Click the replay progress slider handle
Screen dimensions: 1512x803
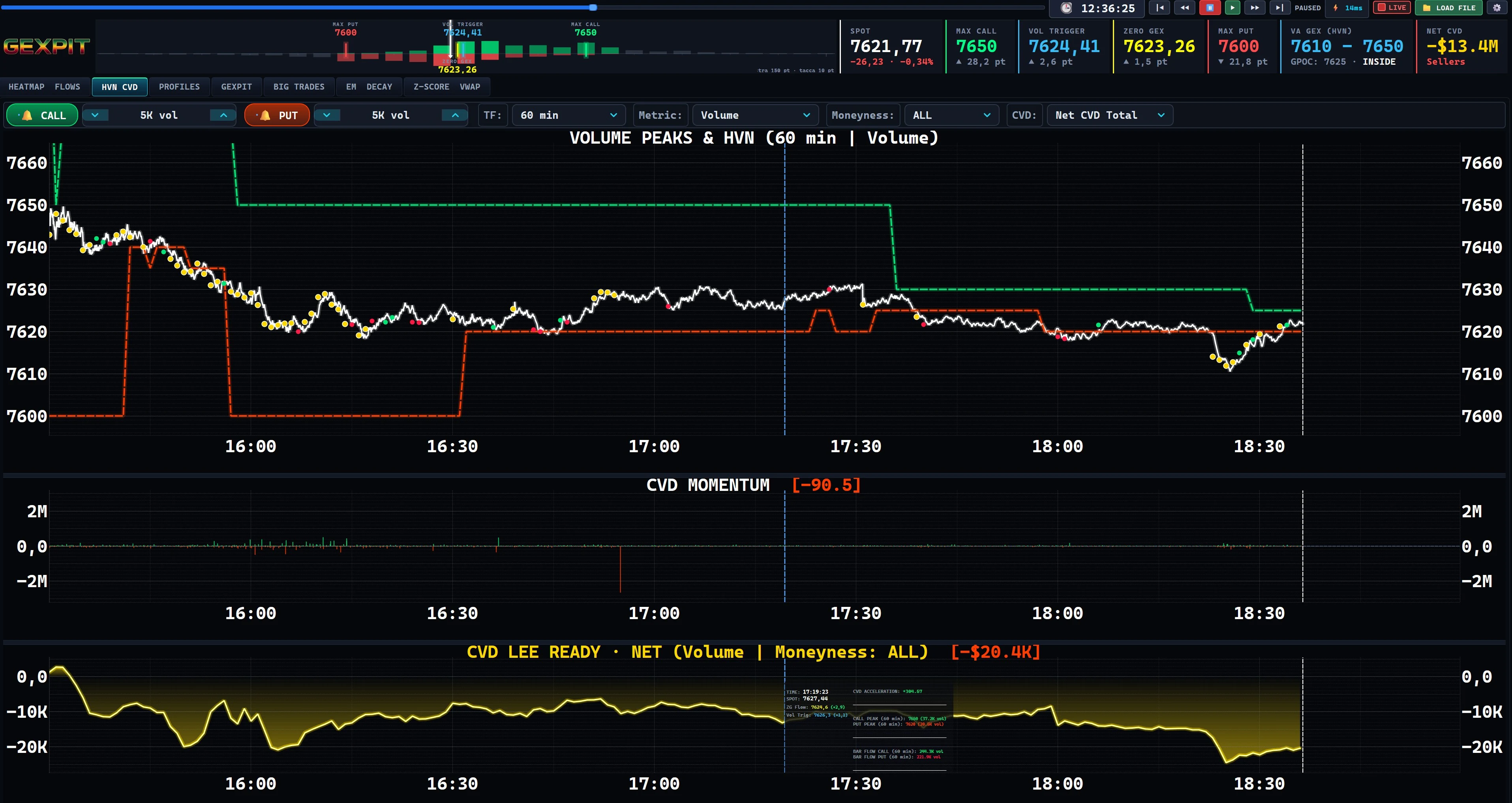pyautogui.click(x=593, y=7)
